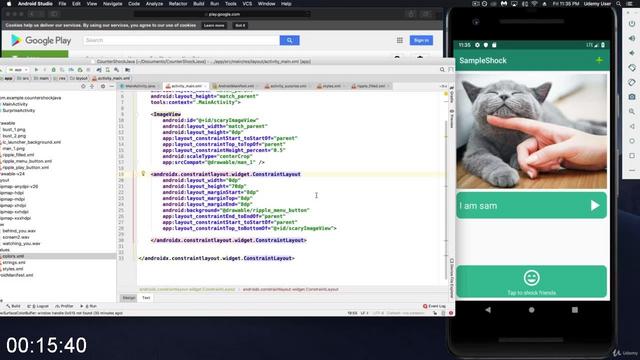Take emulator screenshot with camera icon
The image size is (640, 360).
click(x=631, y=97)
